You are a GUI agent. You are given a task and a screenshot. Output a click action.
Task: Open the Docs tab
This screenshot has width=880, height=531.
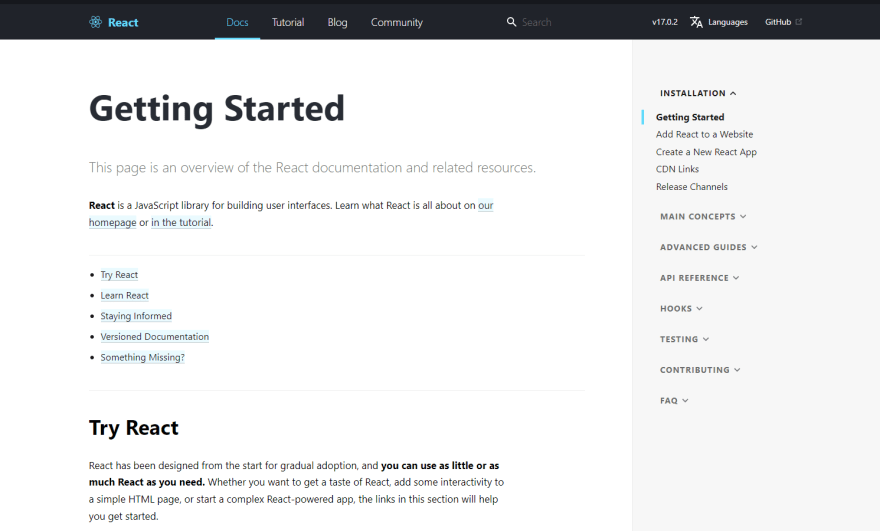click(237, 22)
